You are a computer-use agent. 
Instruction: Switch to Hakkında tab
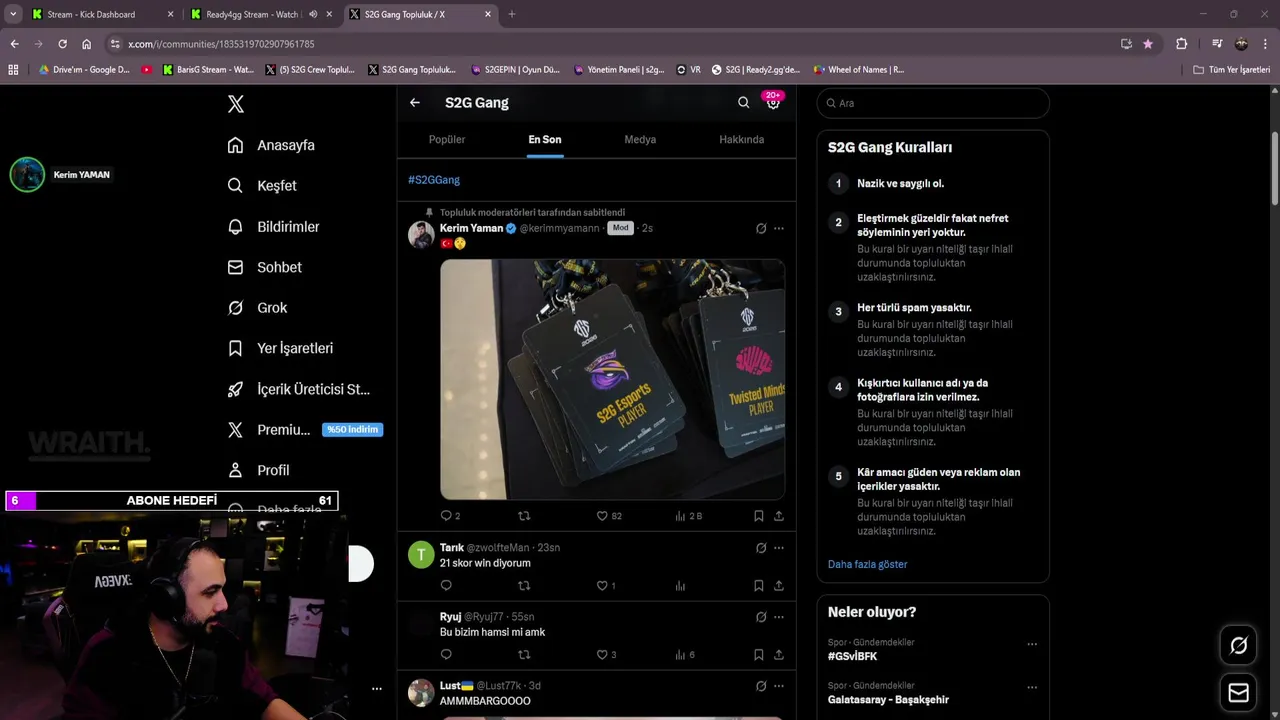(741, 139)
